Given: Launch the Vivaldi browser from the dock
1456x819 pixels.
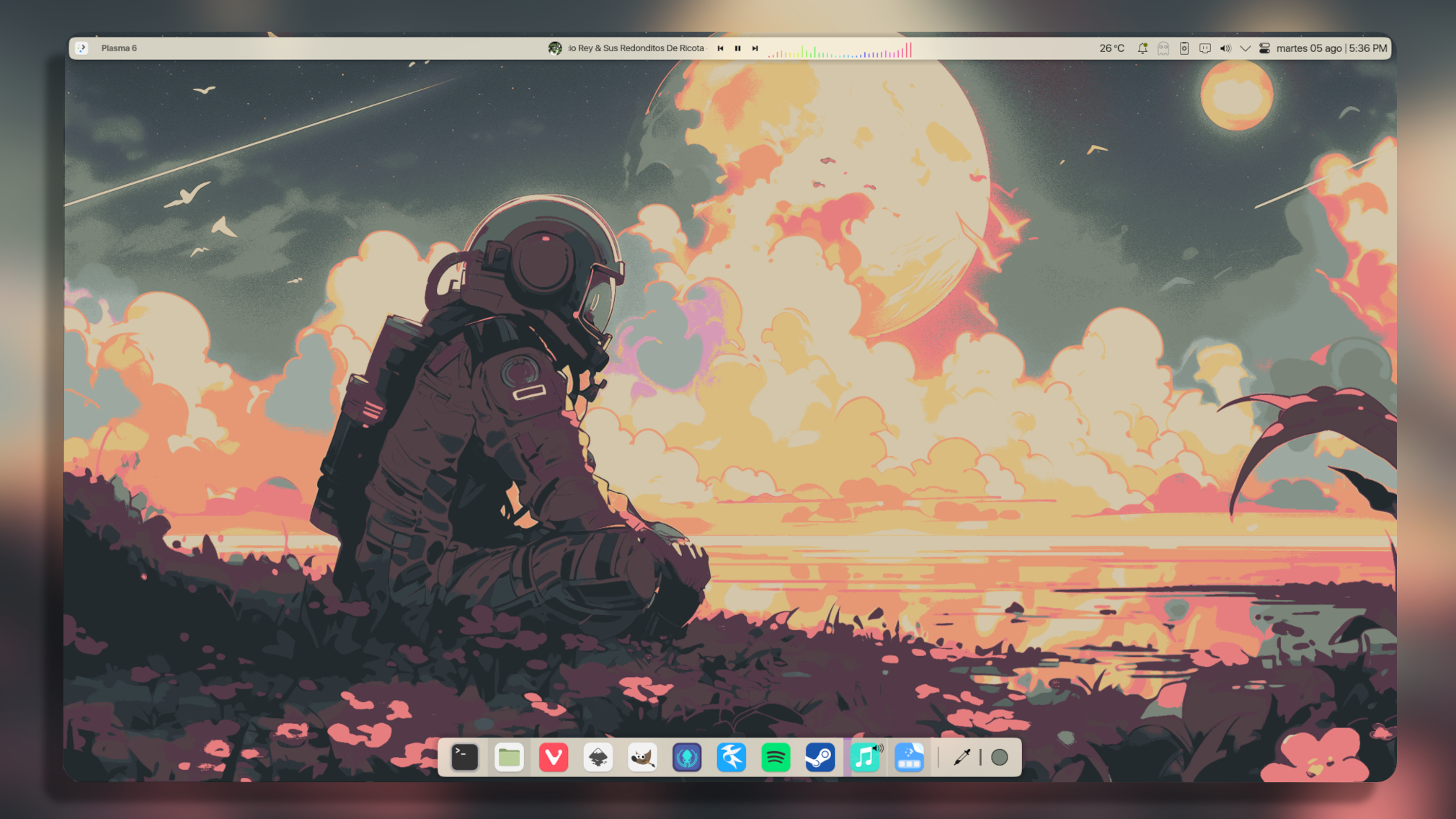Looking at the screenshot, I should click(x=554, y=757).
